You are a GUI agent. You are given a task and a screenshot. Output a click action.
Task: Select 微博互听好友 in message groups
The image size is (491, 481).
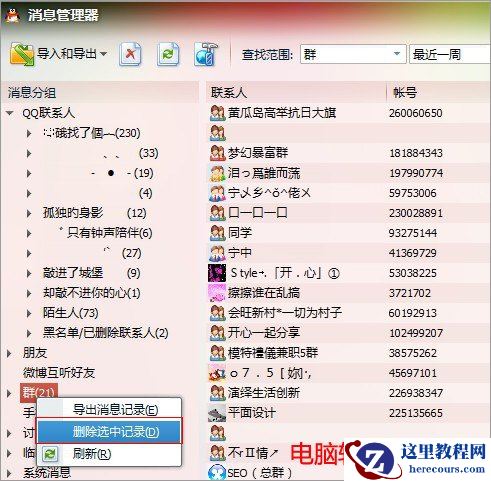coord(59,373)
